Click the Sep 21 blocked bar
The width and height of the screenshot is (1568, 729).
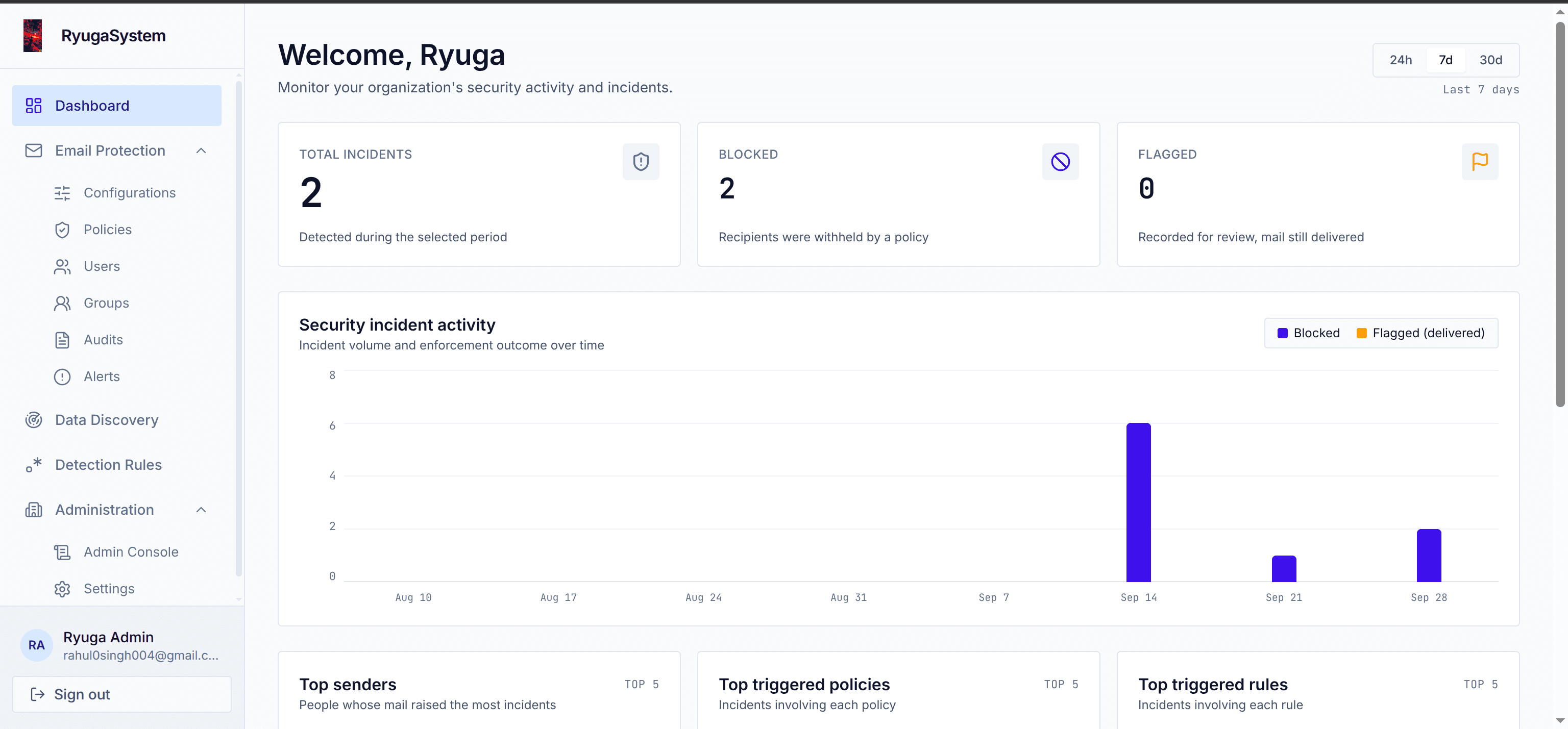tap(1283, 568)
